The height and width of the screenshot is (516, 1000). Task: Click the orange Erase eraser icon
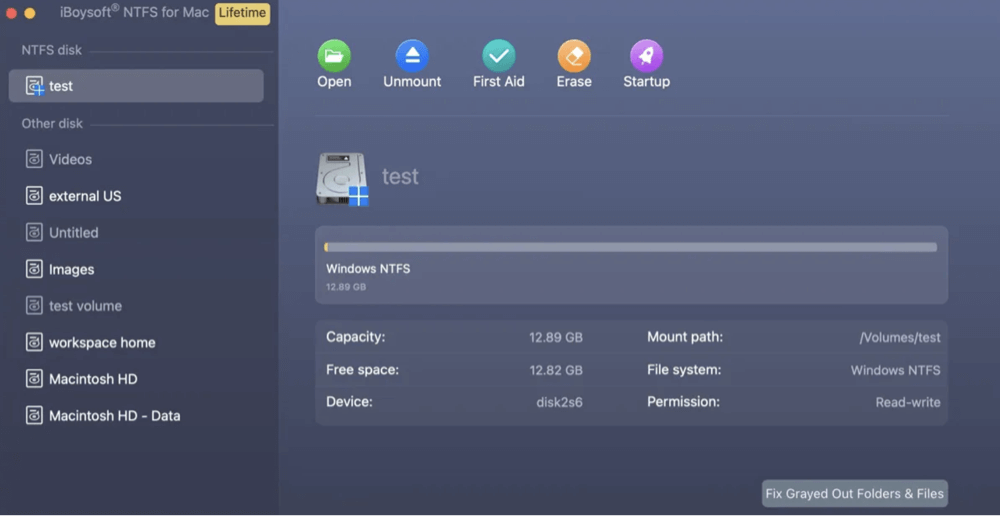(574, 55)
